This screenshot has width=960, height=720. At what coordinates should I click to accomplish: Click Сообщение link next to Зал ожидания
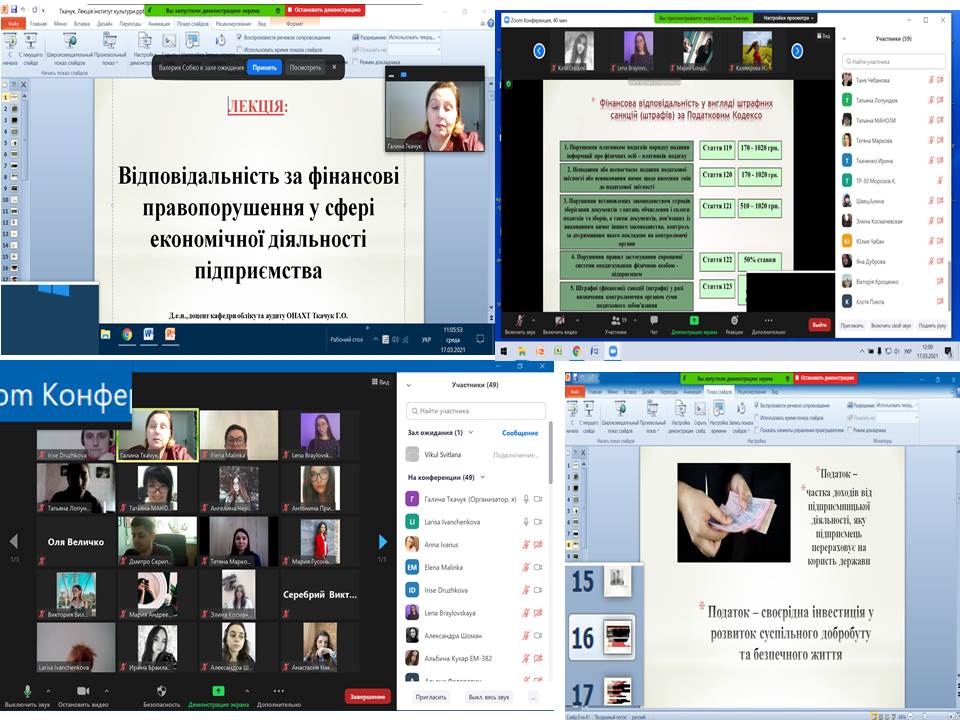[x=520, y=433]
